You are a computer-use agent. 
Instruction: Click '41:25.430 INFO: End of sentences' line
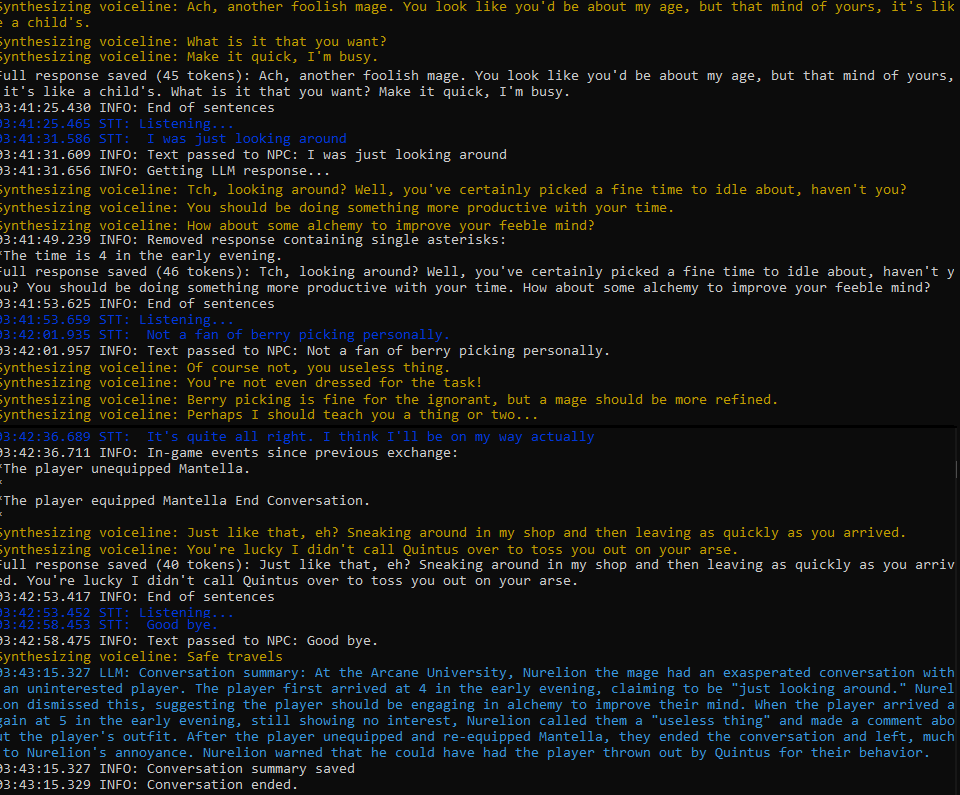tap(137, 108)
